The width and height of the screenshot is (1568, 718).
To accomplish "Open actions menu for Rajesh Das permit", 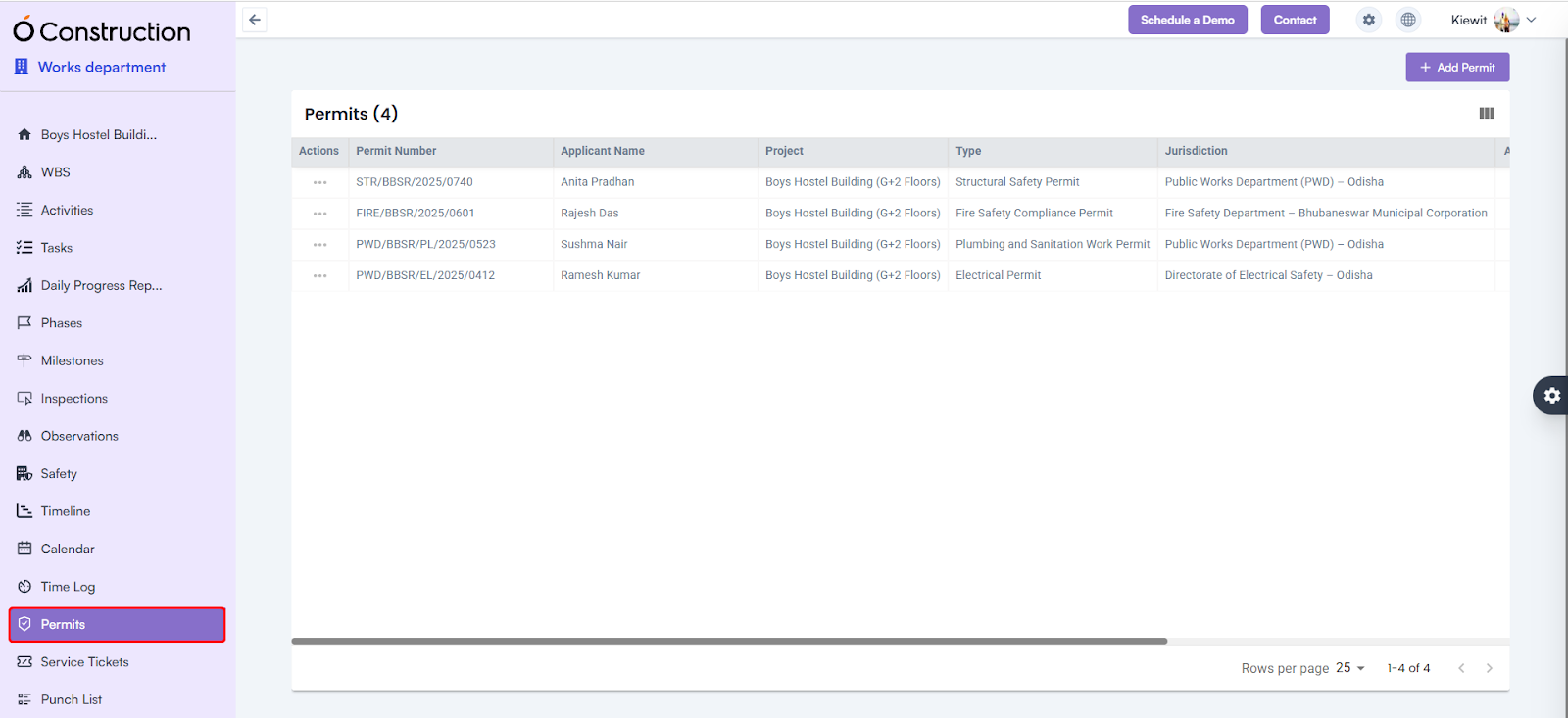I will click(x=319, y=214).
